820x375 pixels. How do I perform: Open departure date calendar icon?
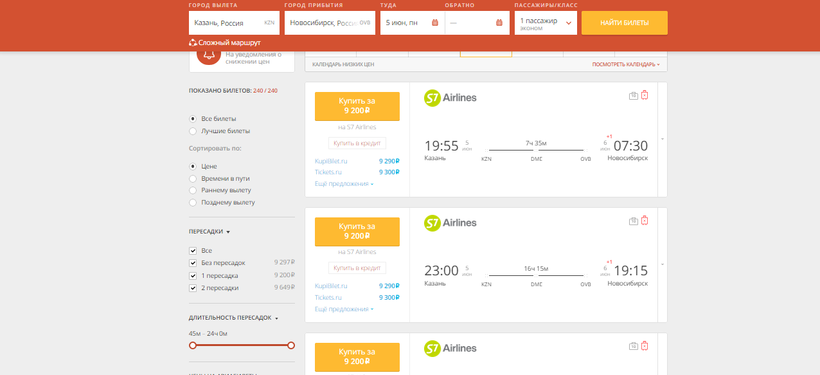pos(435,23)
